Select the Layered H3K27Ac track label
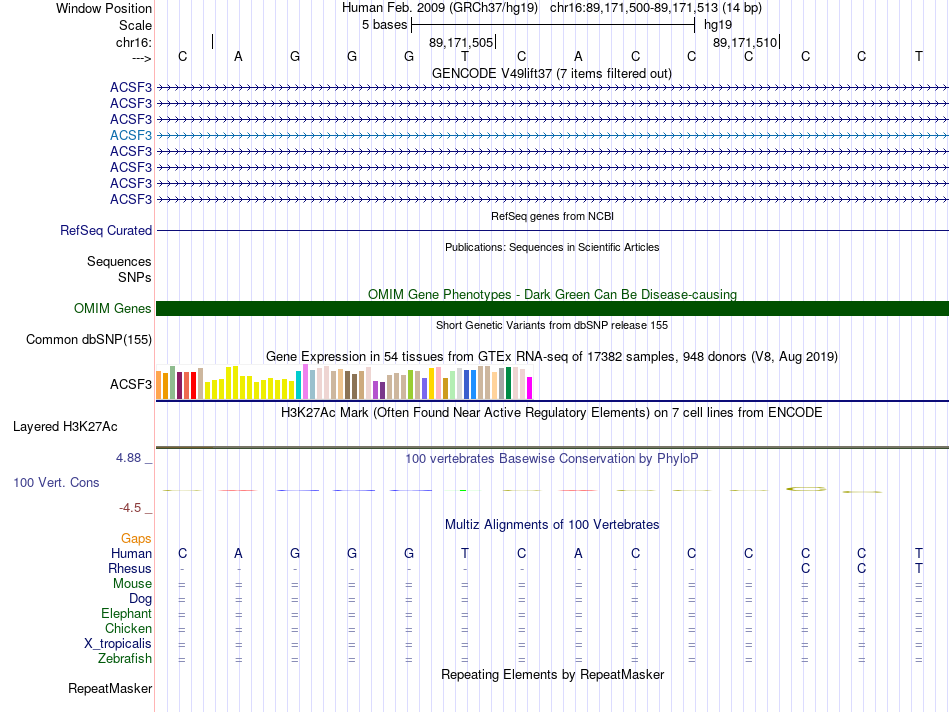 pyautogui.click(x=65, y=427)
